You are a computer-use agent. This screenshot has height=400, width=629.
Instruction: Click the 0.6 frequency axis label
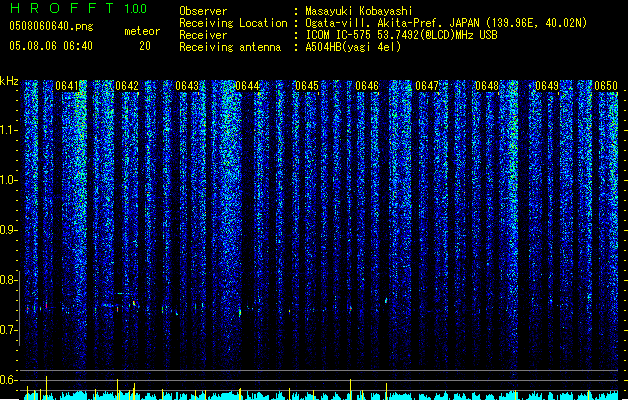click(x=8, y=380)
